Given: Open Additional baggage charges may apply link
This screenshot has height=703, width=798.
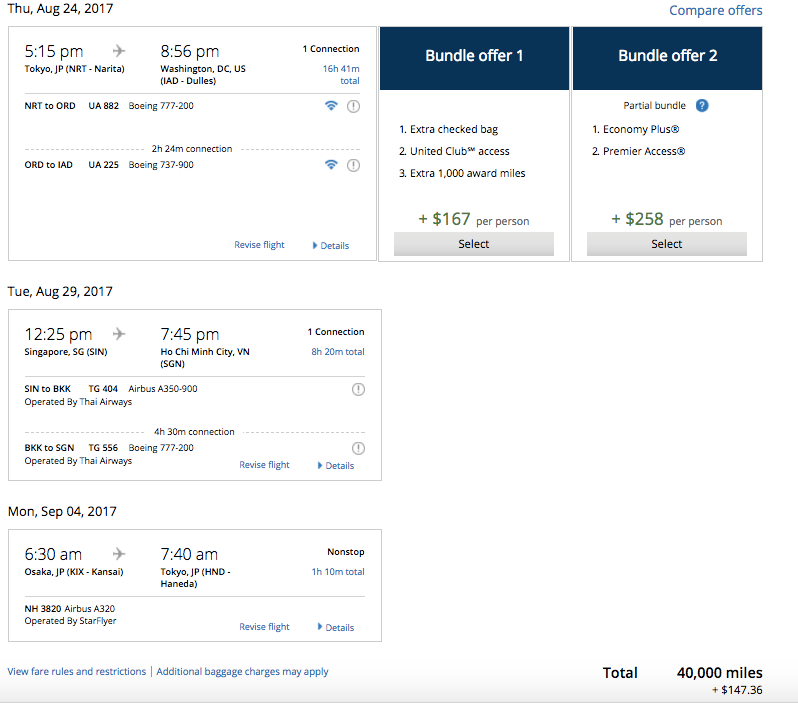Looking at the screenshot, I should pyautogui.click(x=242, y=672).
